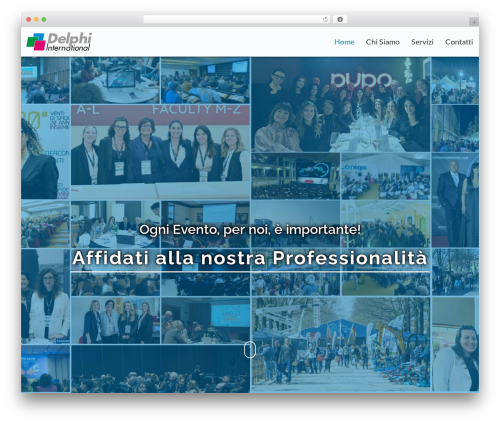500x423 pixels.
Task: Open a new browser tab with plus button
Action: pos(474,22)
